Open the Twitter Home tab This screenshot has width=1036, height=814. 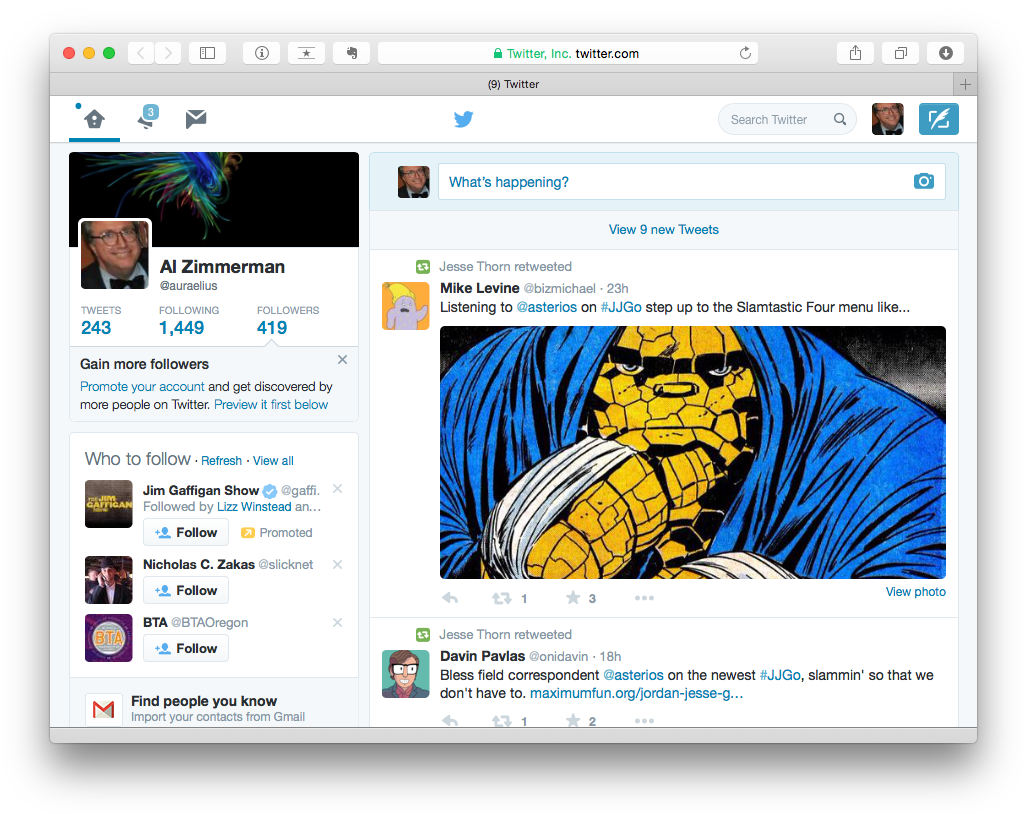pos(94,120)
